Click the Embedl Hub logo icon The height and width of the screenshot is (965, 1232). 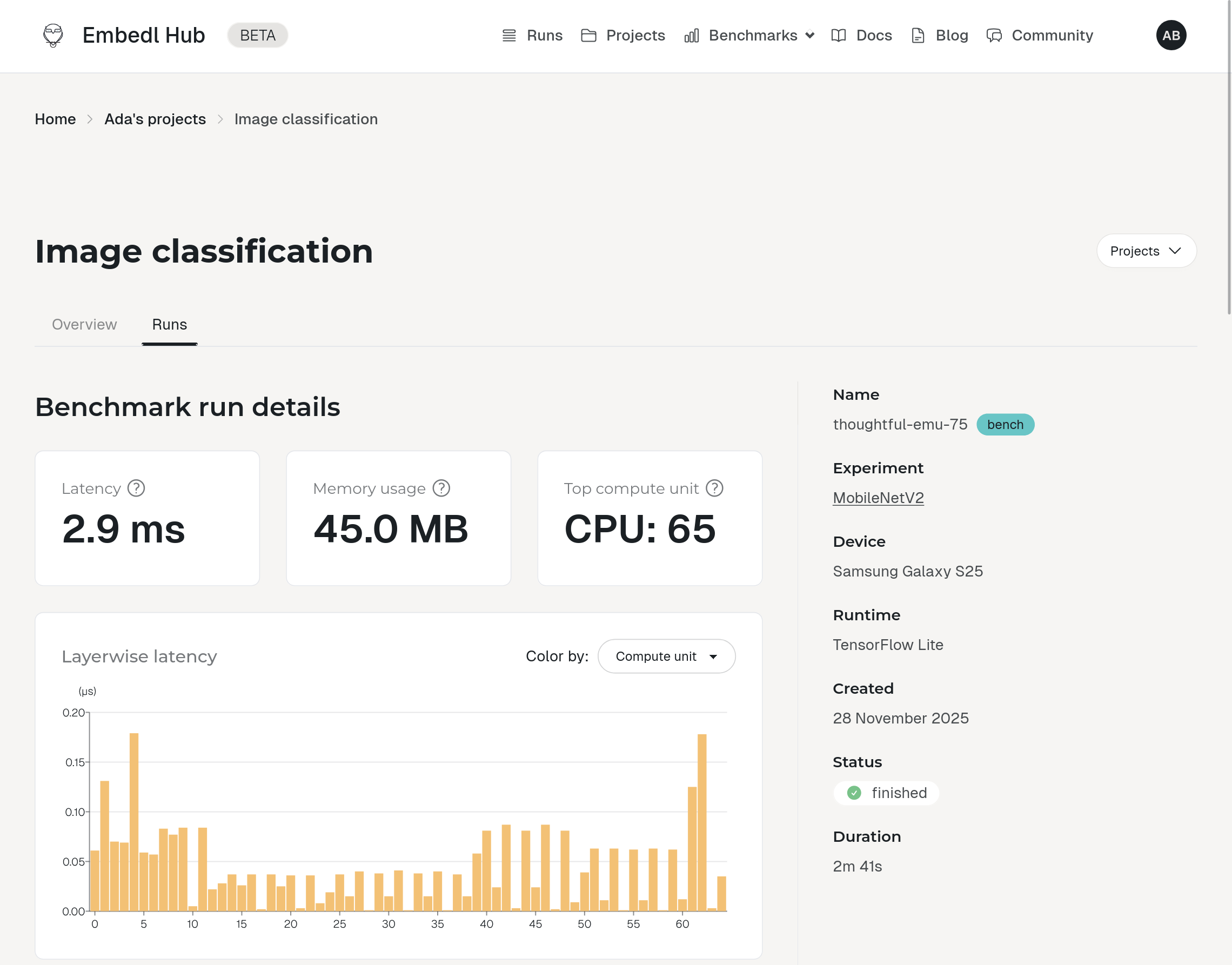(53, 36)
